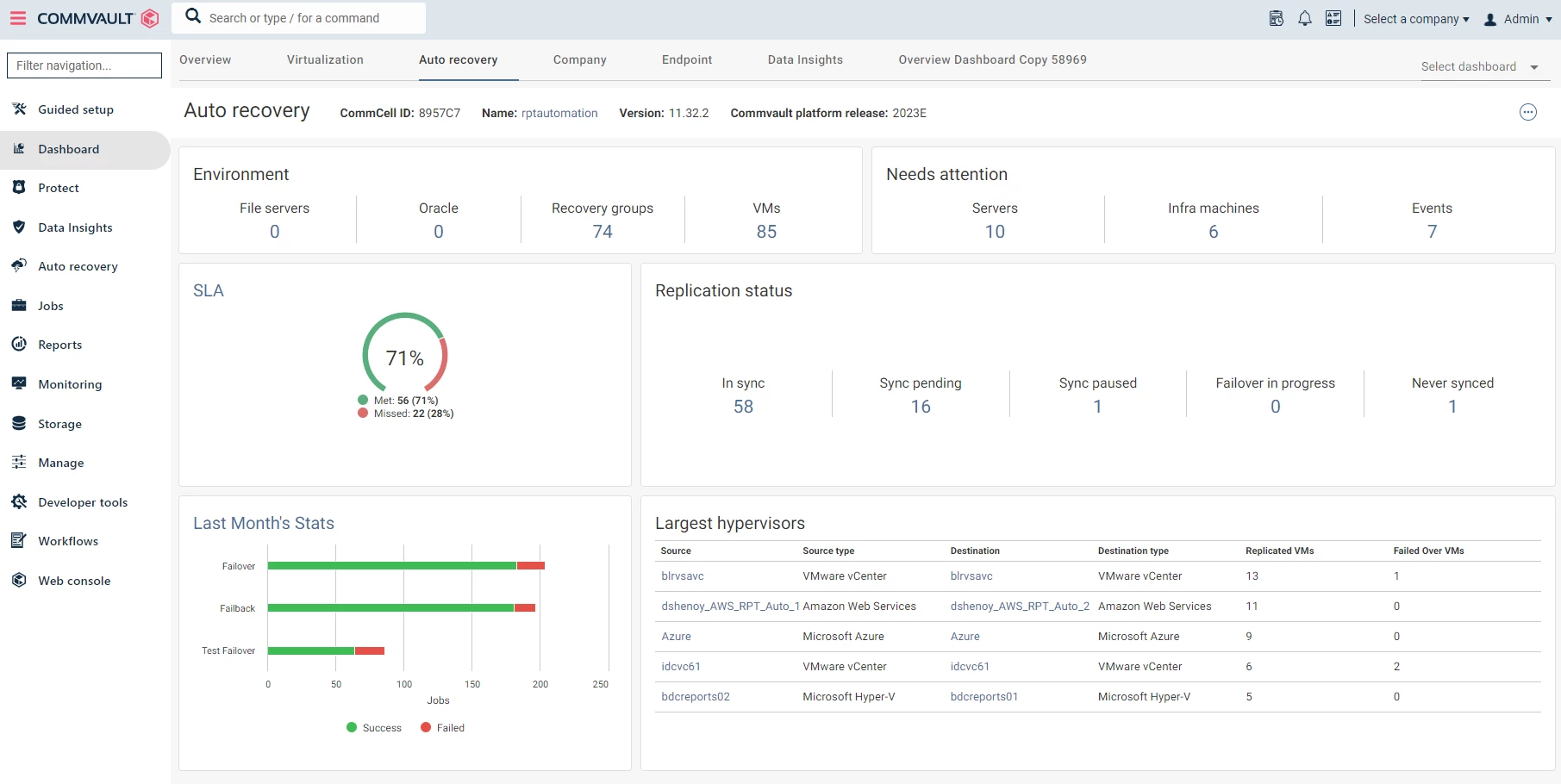This screenshot has height=784, width=1561.
Task: Click the Filter navigation input field
Action: coord(84,65)
